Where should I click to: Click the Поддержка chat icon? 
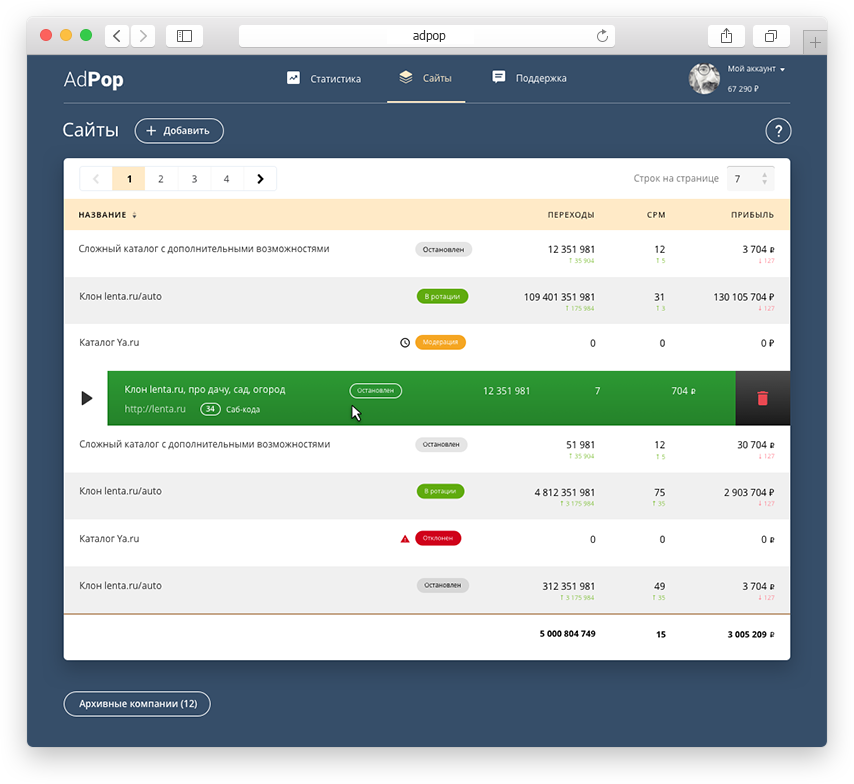tap(499, 77)
